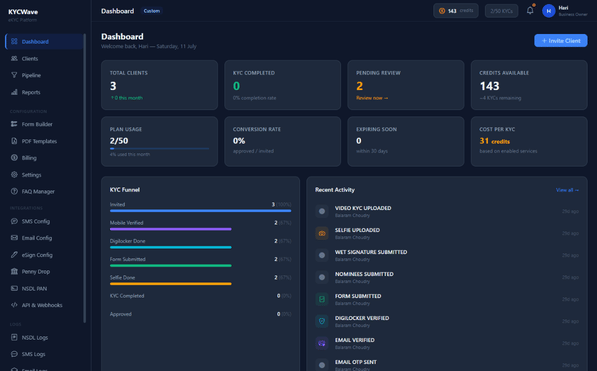Click the Invited funnel bar
The height and width of the screenshot is (371, 597).
200,211
